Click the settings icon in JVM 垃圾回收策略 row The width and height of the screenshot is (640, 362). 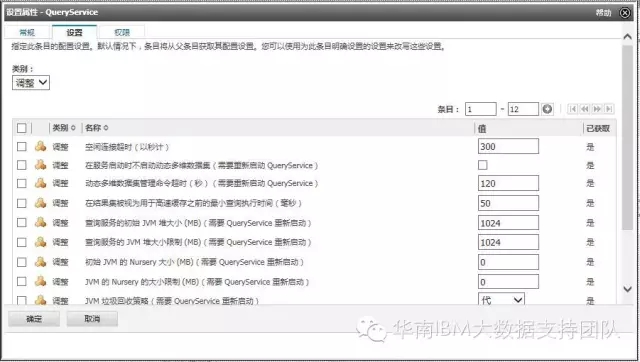40,300
